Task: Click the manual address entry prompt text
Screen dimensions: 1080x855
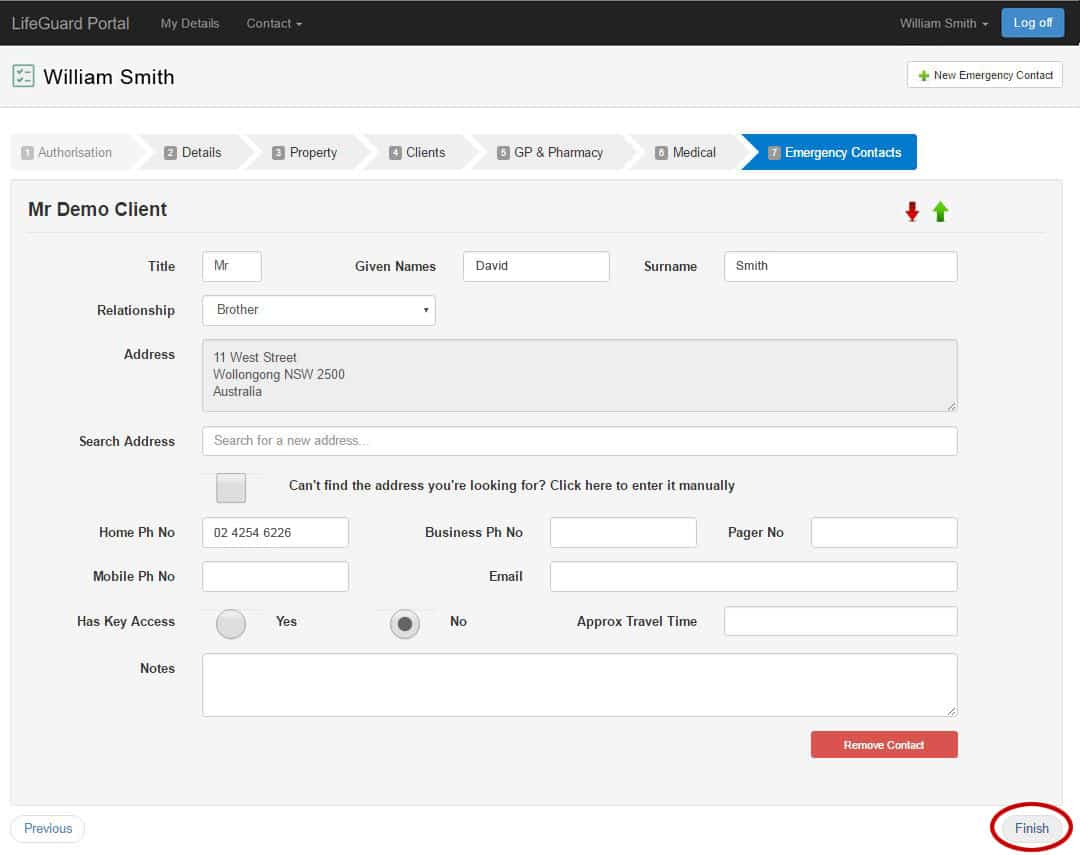Action: (512, 486)
